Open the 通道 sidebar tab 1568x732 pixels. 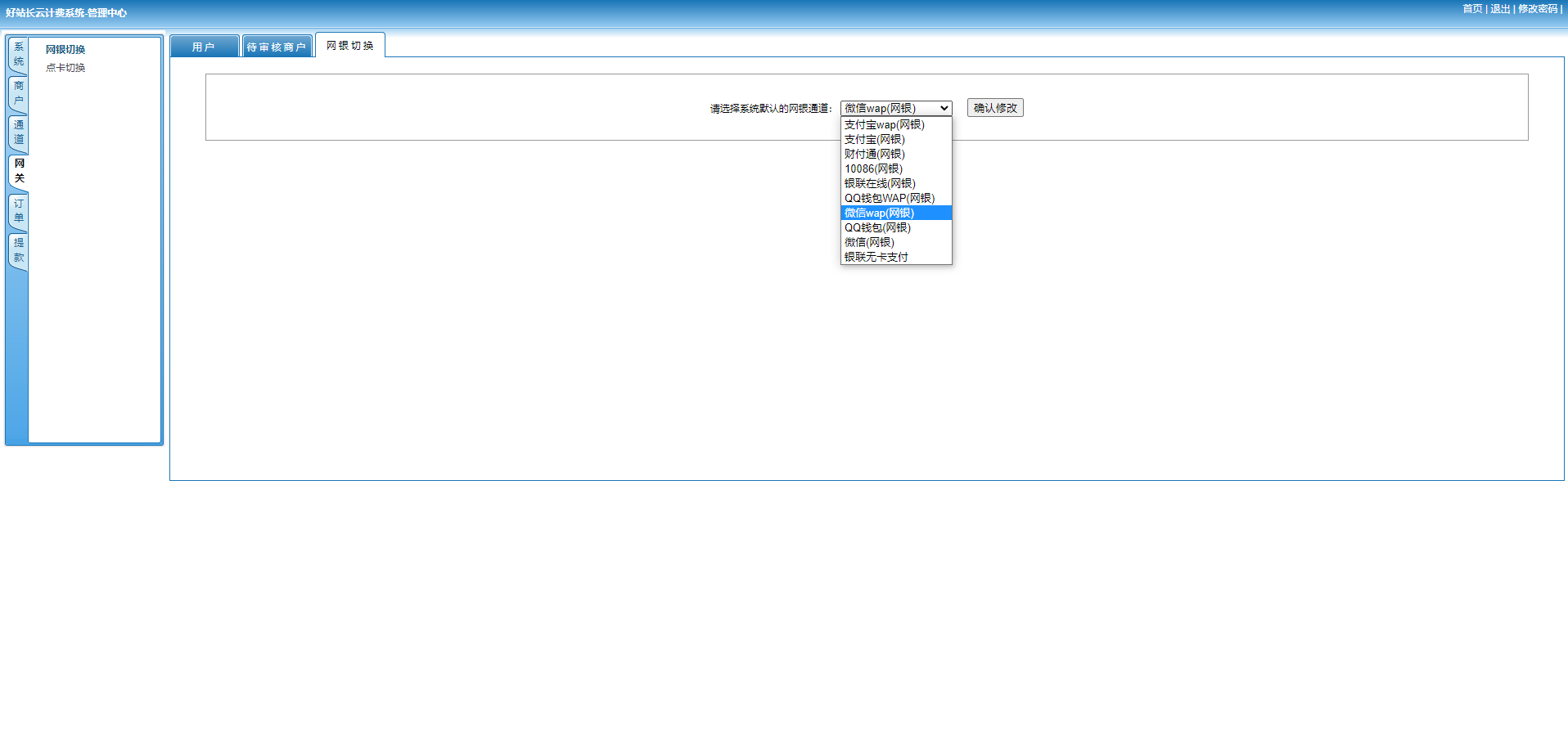point(18,132)
